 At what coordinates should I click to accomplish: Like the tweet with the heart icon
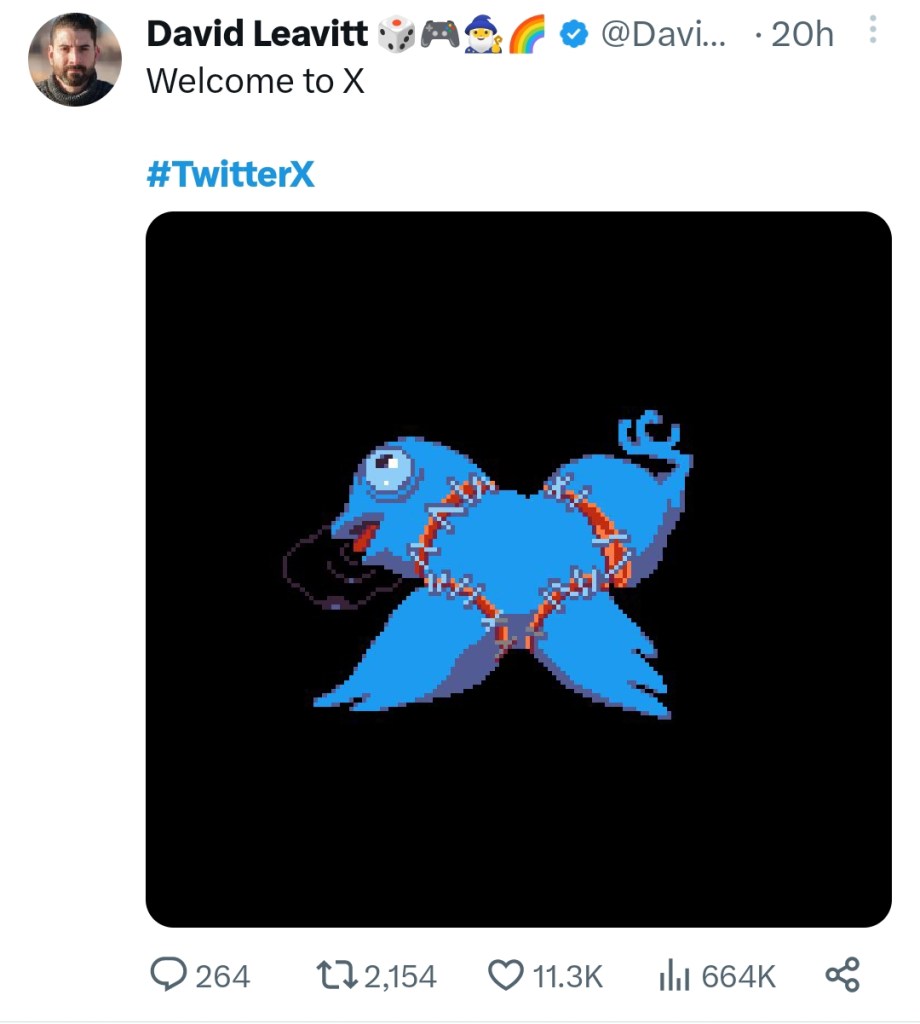[505, 974]
